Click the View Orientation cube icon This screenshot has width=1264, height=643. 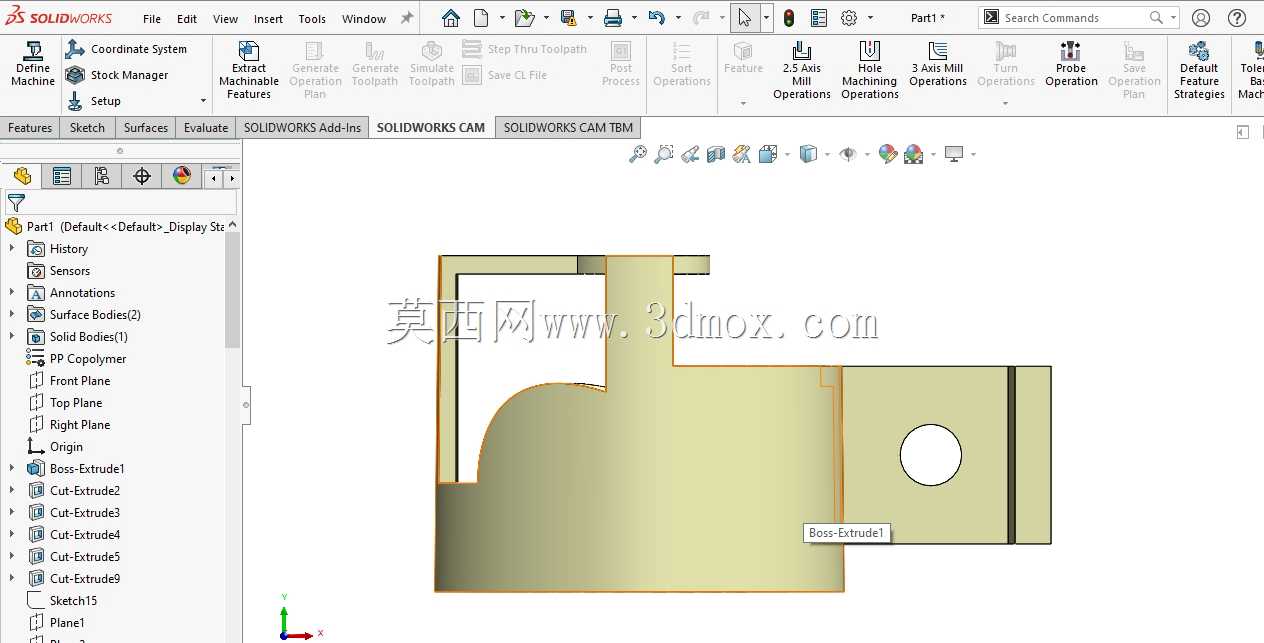[x=768, y=154]
